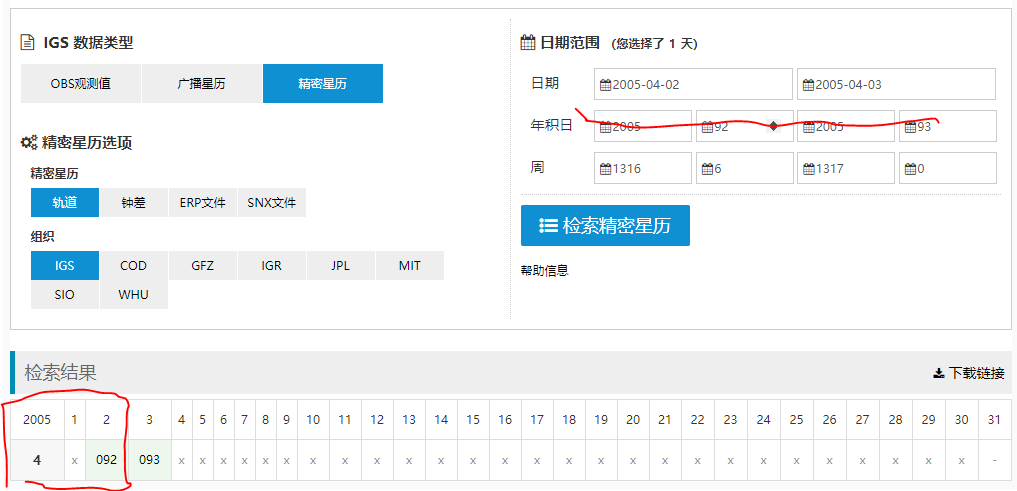Click the calendar icon in 2005-04-02 field
The height and width of the screenshot is (491, 1017).
[x=606, y=85]
